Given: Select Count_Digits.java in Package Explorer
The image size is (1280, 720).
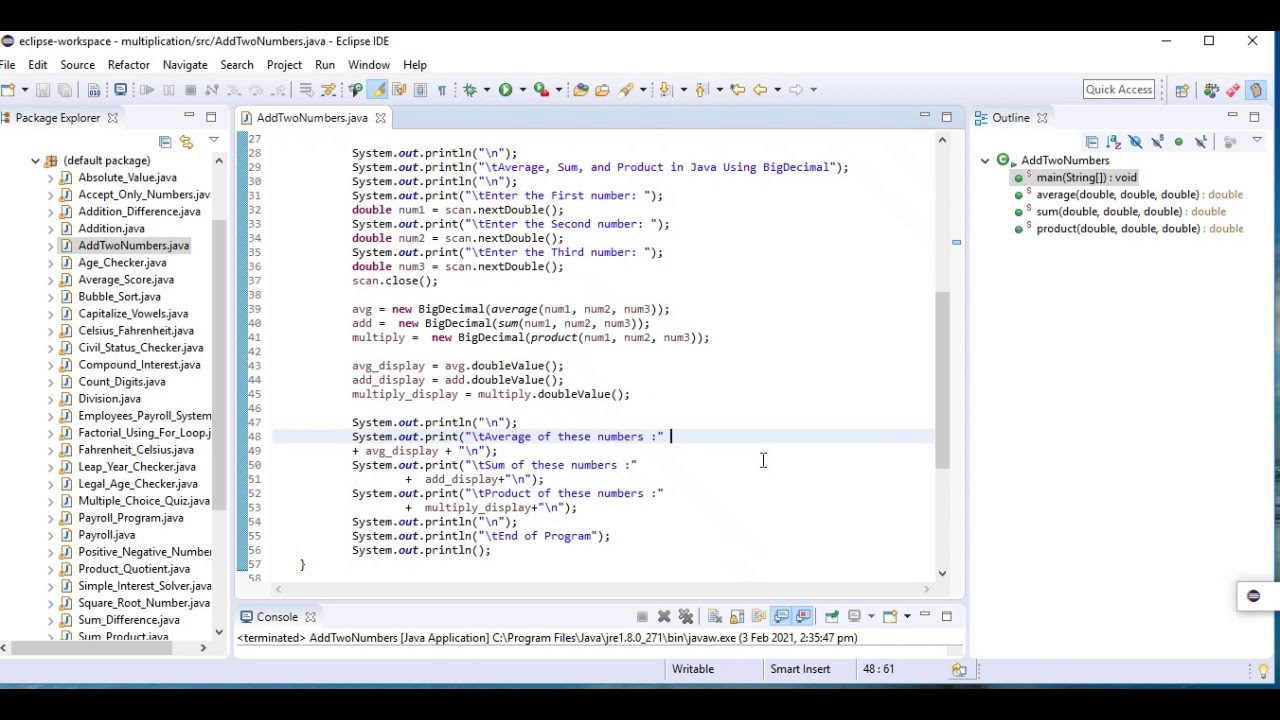Looking at the screenshot, I should coord(121,382).
